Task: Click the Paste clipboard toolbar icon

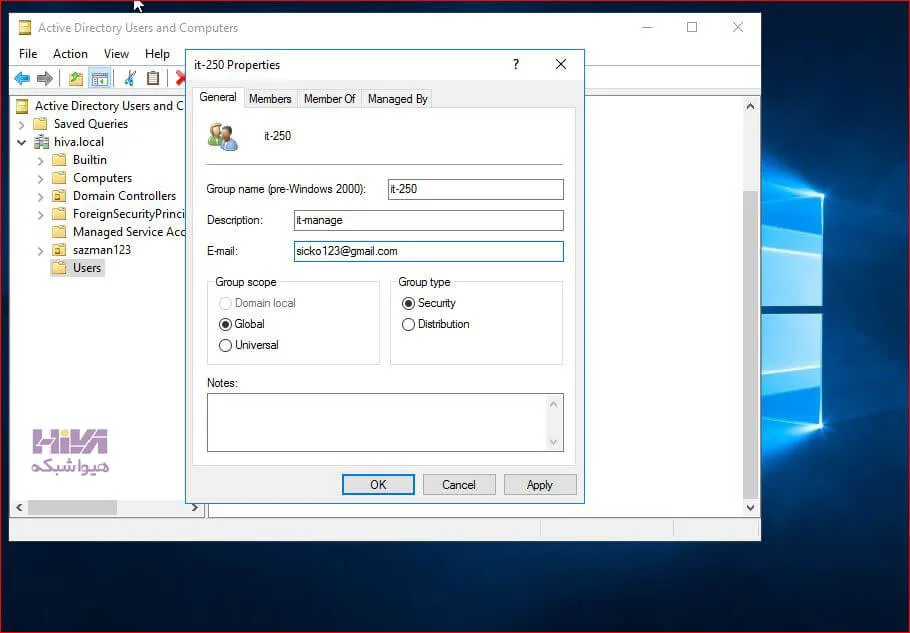Action: click(x=153, y=78)
